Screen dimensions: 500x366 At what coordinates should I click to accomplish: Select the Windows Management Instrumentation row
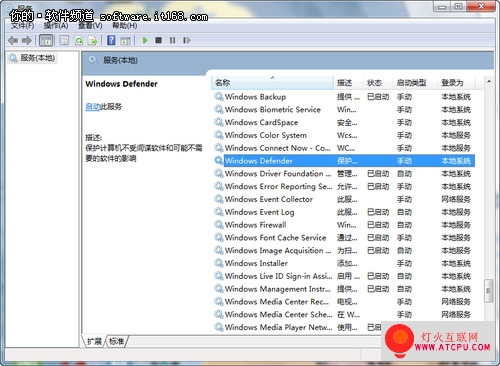pos(344,289)
